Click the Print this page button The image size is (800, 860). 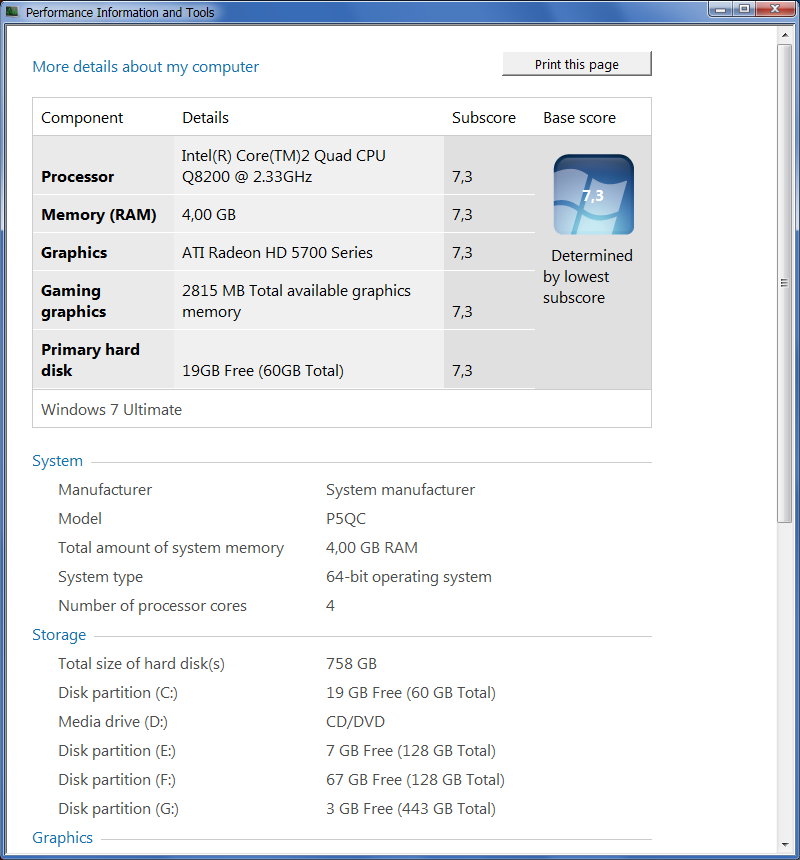(x=576, y=64)
